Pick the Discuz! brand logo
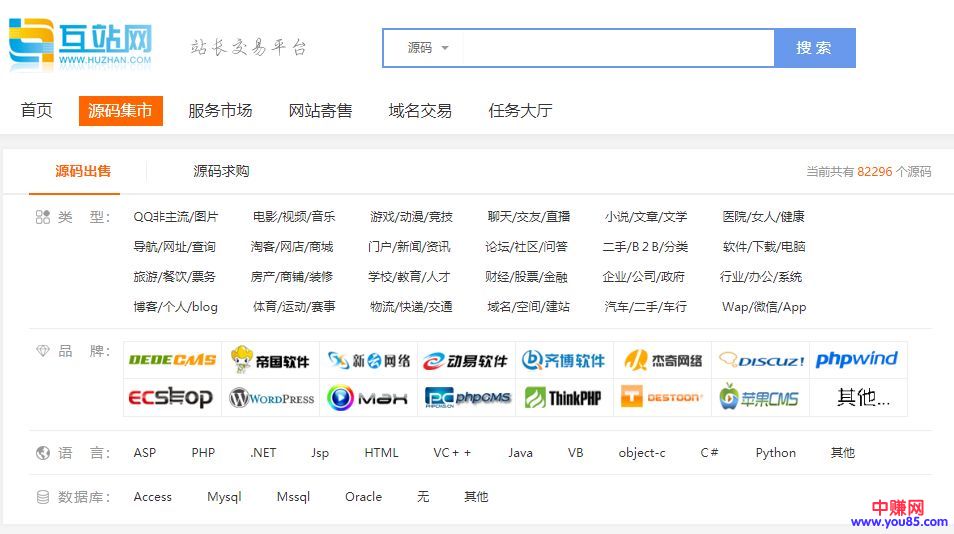This screenshot has height=534, width=954. (760, 360)
